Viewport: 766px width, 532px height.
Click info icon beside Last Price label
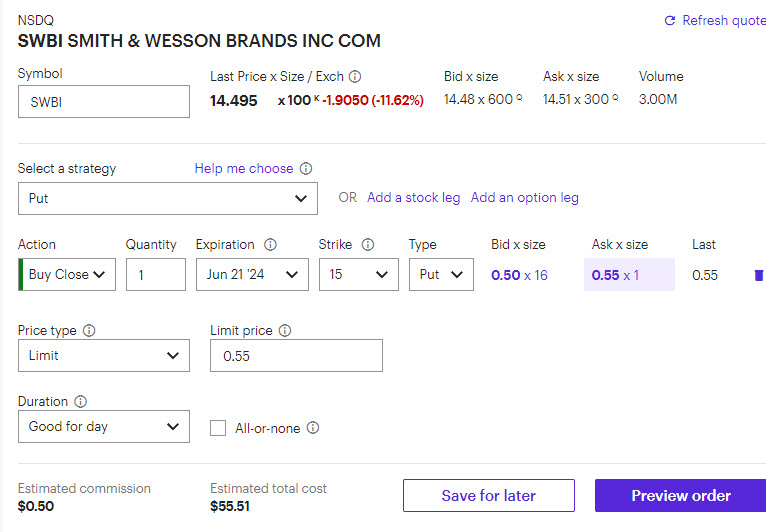355,76
